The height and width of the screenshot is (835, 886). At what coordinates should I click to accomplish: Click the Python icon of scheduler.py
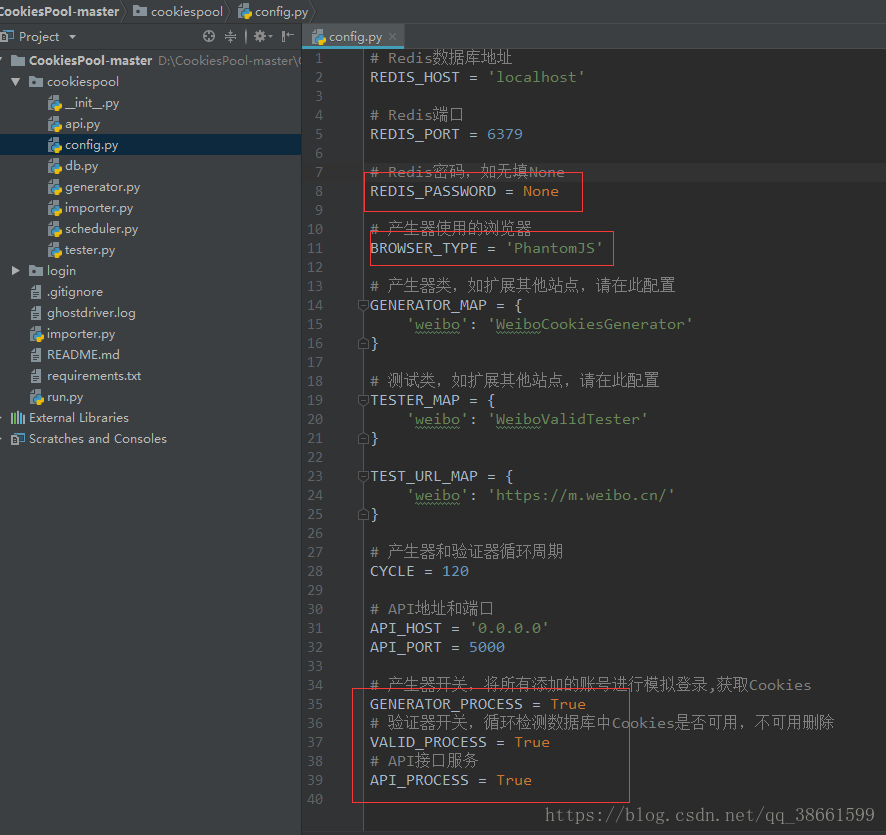55,229
